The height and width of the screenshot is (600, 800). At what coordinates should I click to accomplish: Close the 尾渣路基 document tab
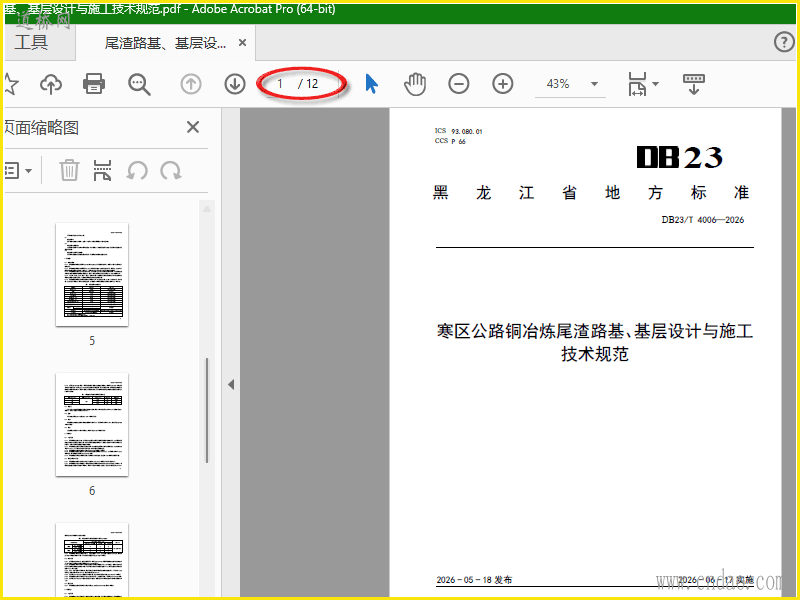tap(243, 43)
